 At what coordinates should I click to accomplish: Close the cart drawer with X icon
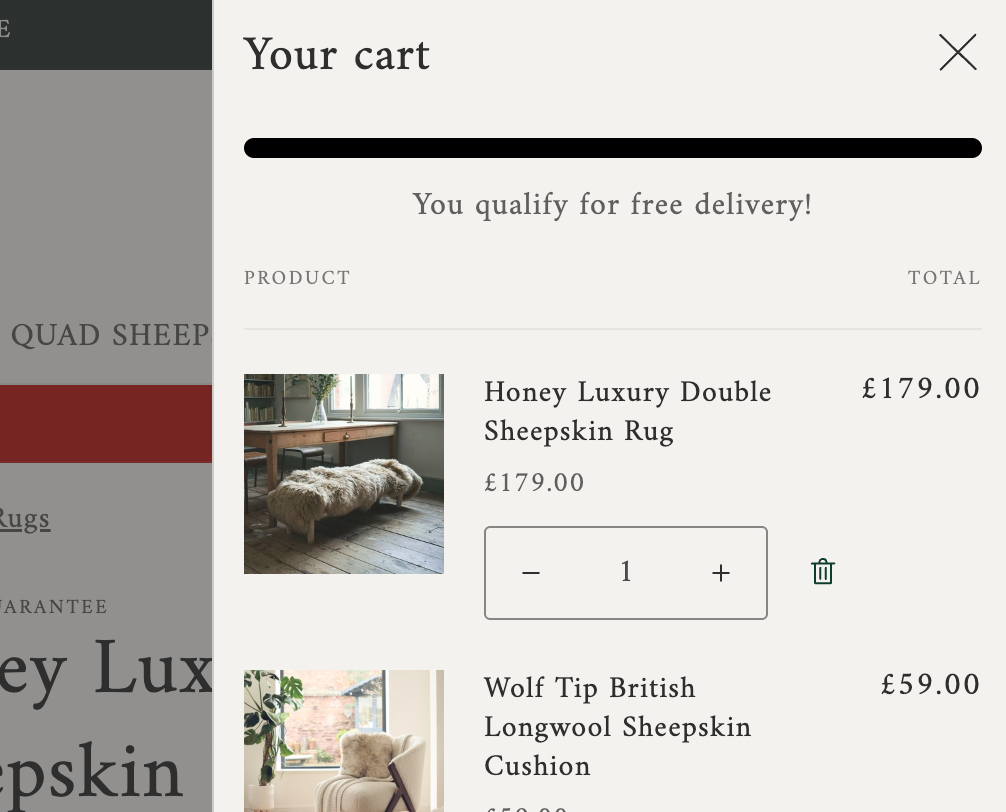click(x=957, y=53)
